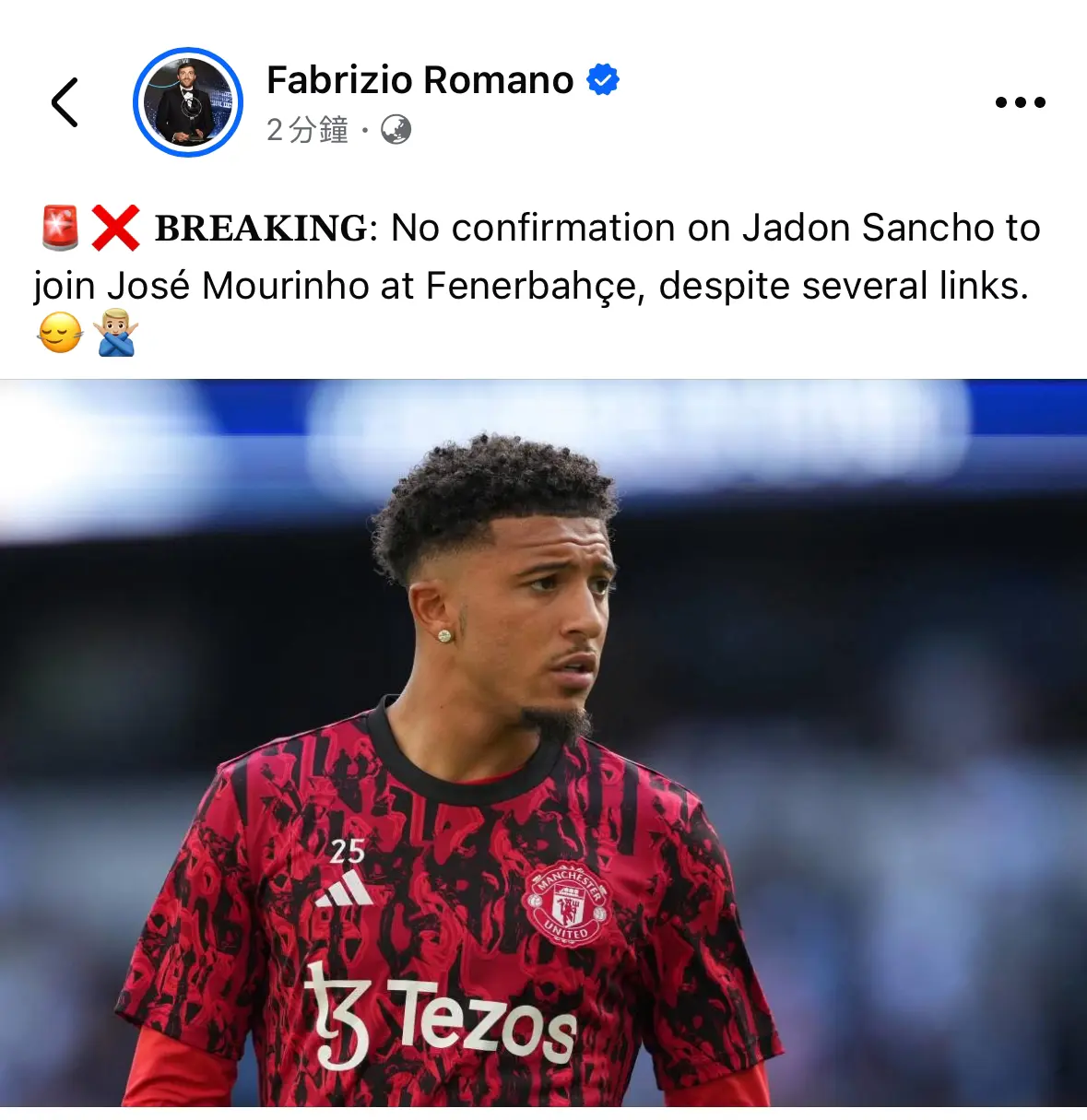The image size is (1087, 1120).
Task: Tap the smirking face emoji
Action: coord(60,333)
